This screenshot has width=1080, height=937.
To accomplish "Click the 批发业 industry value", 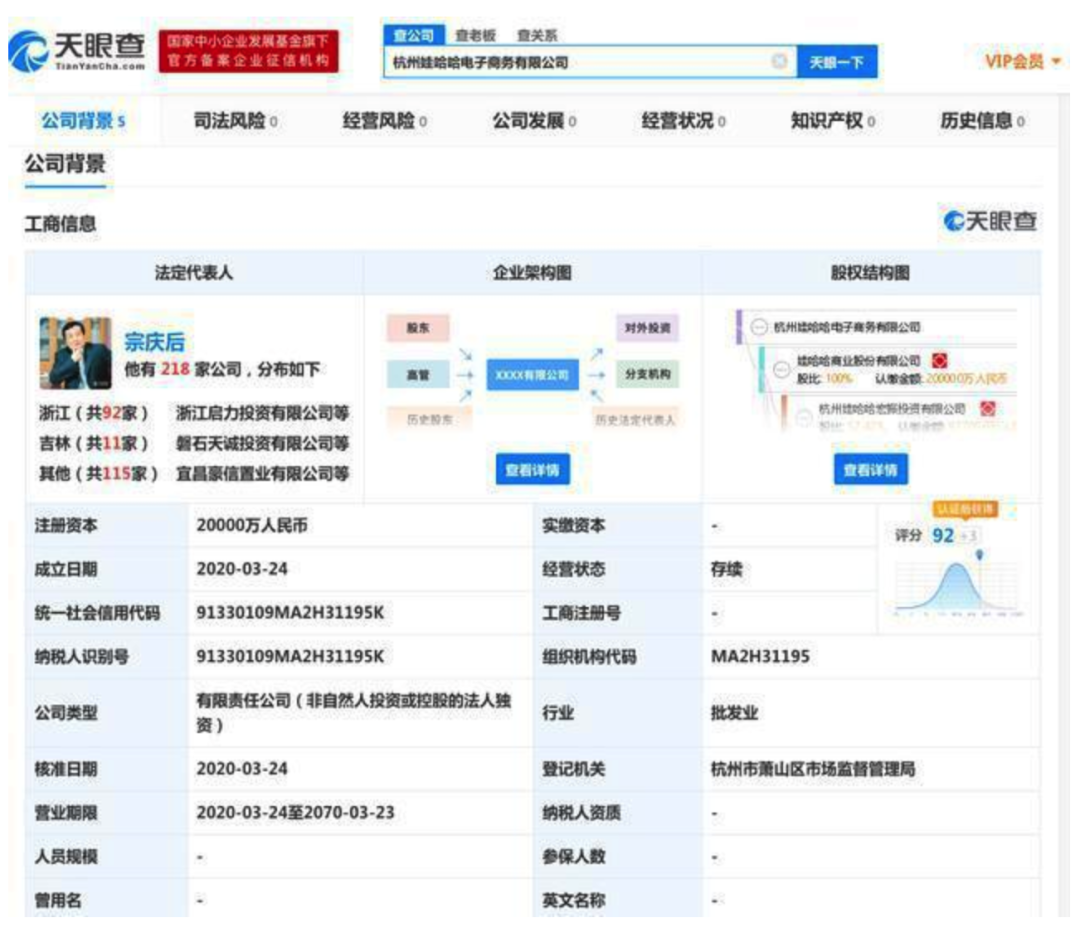I will tap(734, 713).
